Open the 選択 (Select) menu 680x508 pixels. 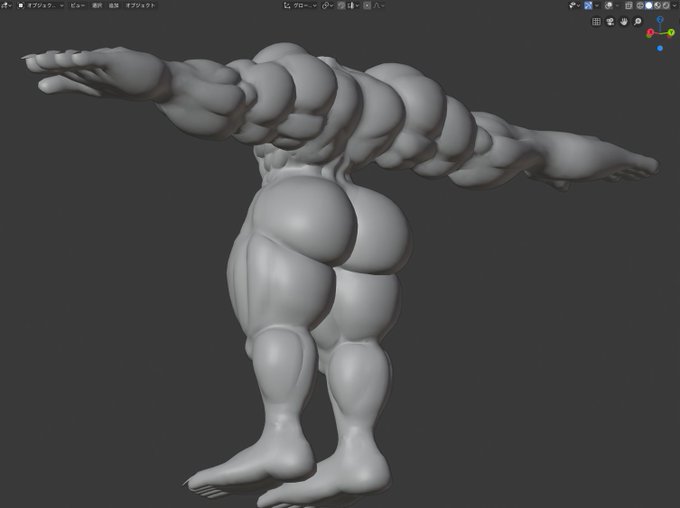pyautogui.click(x=97, y=5)
